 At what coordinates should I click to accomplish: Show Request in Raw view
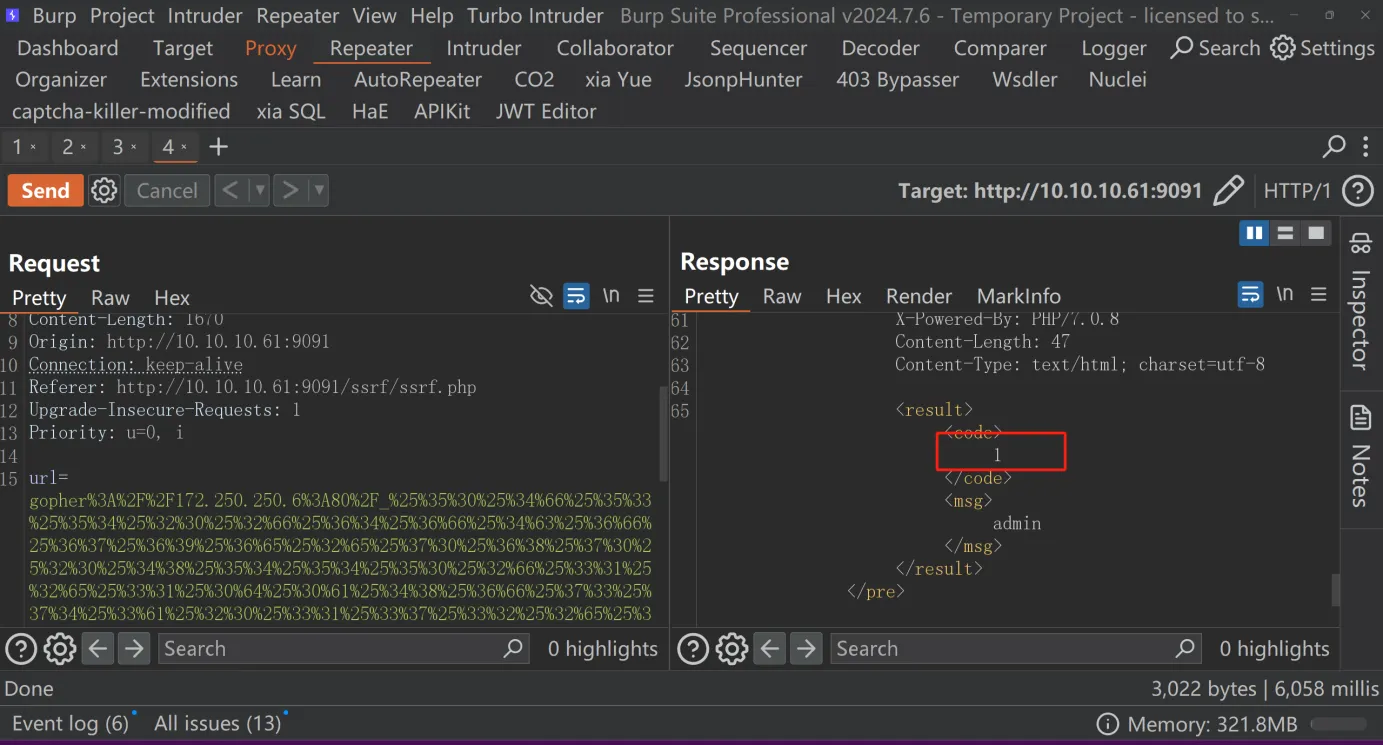click(110, 297)
